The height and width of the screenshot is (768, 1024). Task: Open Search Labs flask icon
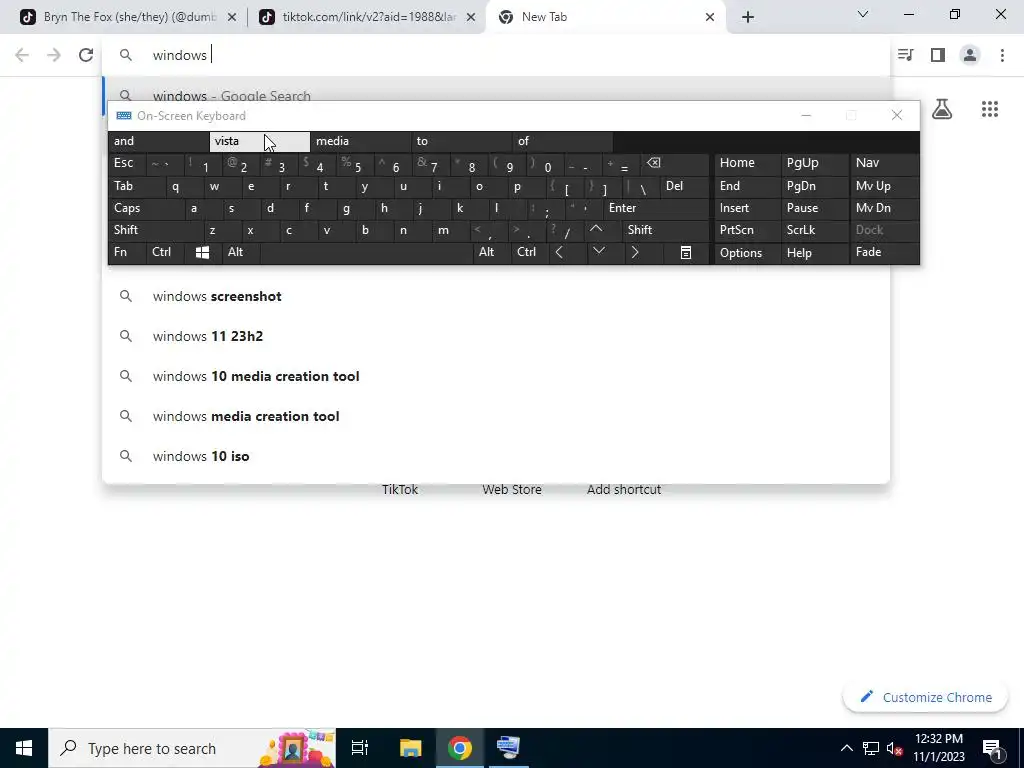click(x=941, y=109)
